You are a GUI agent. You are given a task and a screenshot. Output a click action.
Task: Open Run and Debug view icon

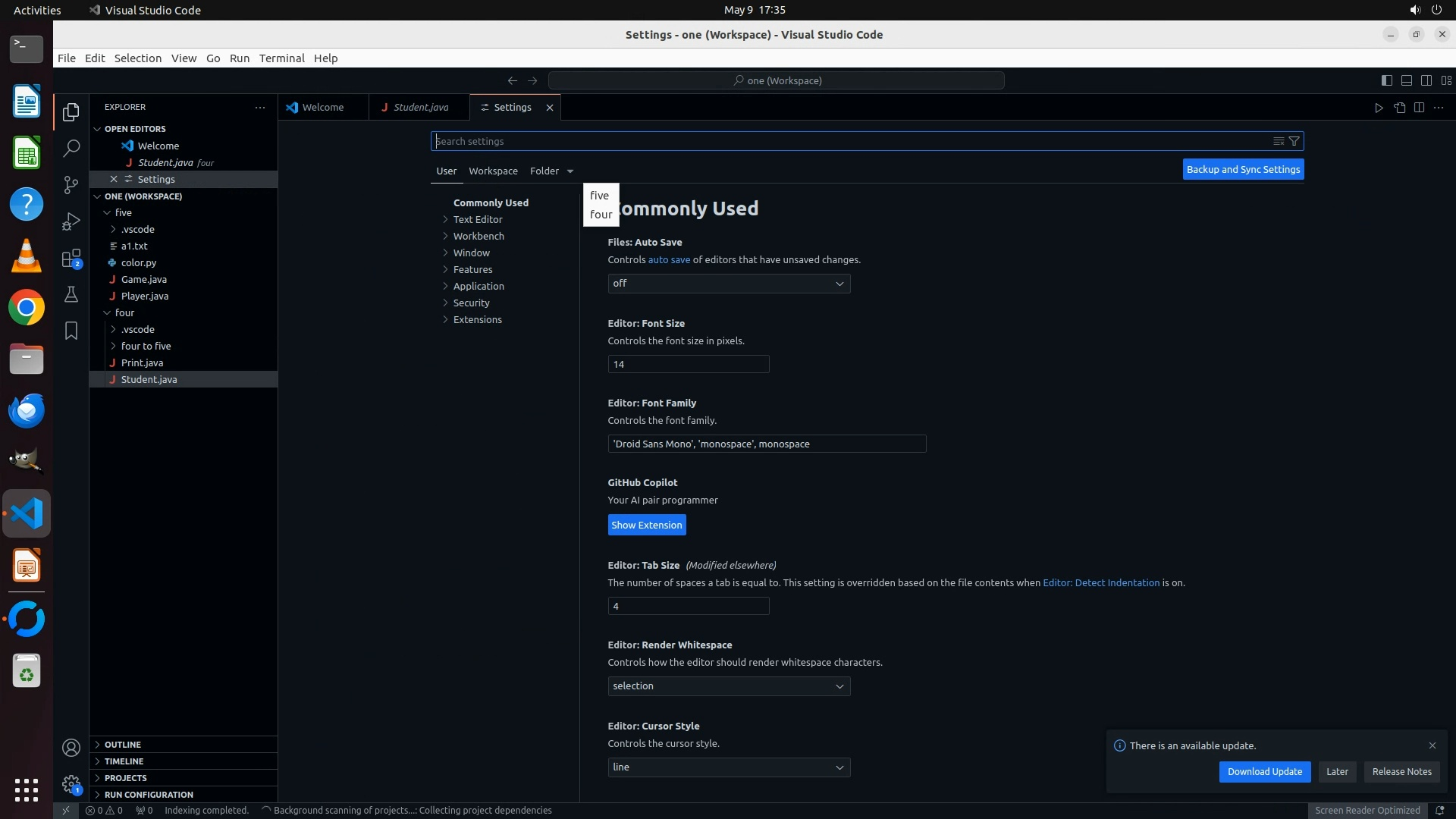71,221
